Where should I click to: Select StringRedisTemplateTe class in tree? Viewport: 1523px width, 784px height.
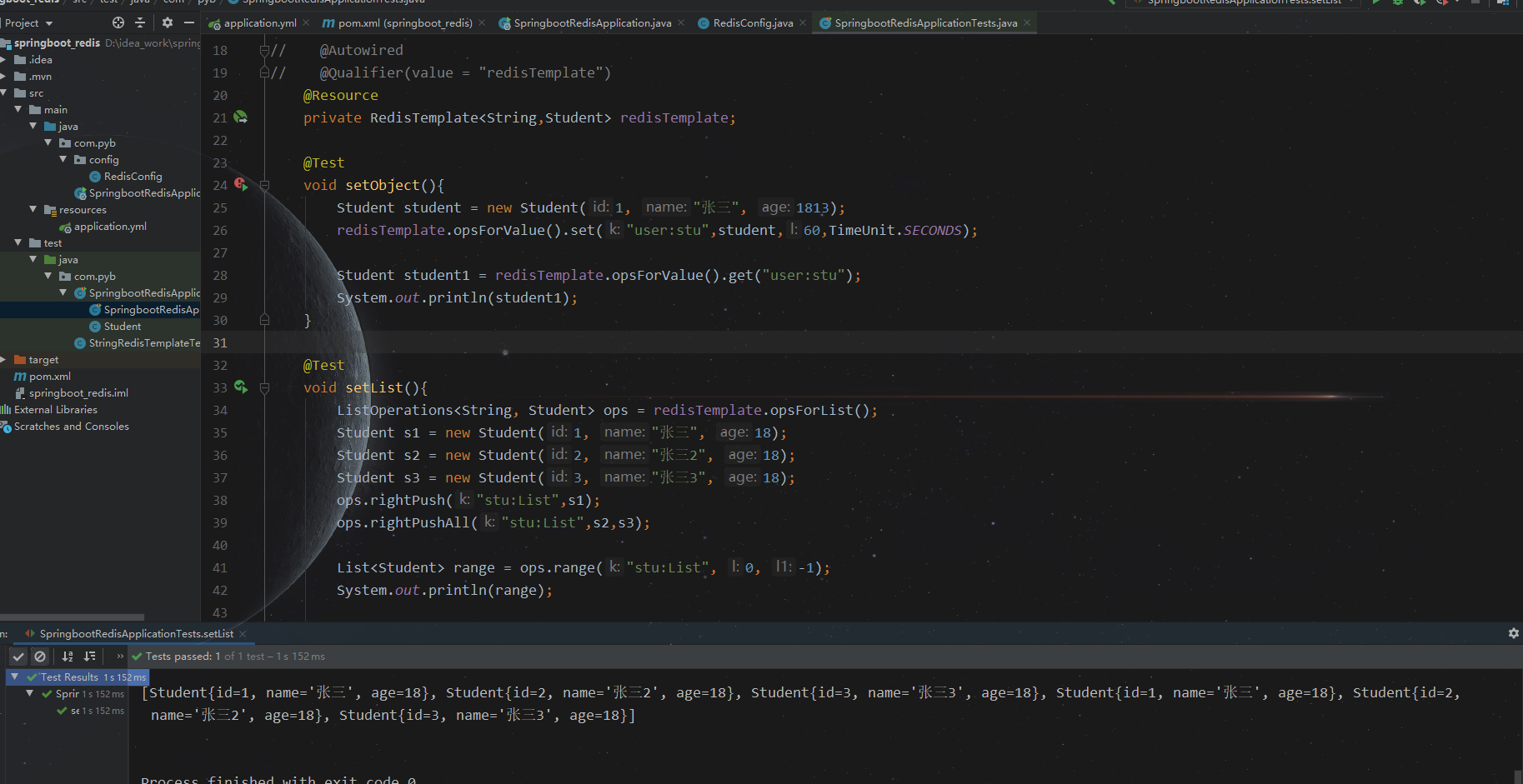138,342
